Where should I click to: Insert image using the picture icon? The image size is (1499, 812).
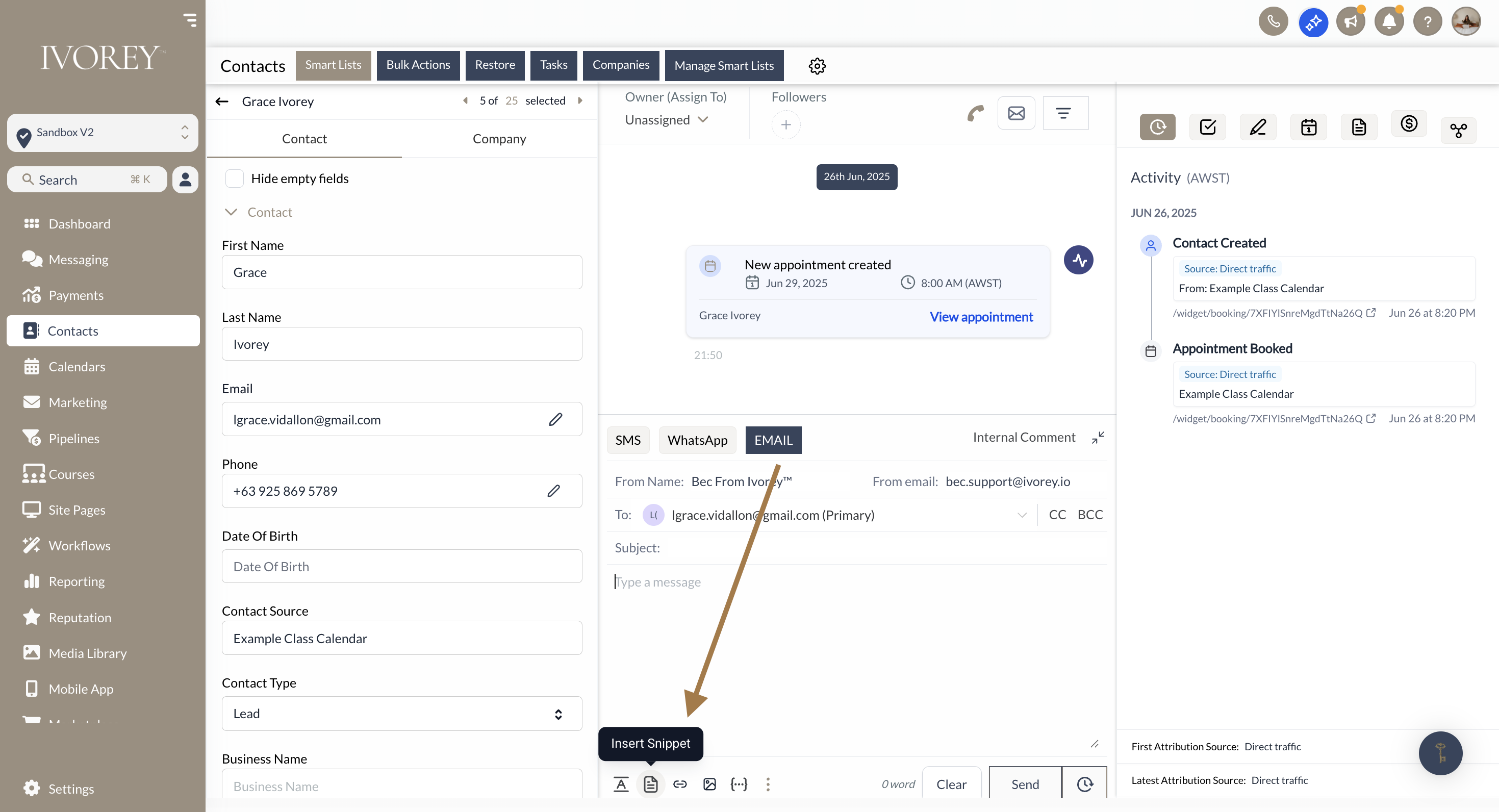[x=709, y=784]
